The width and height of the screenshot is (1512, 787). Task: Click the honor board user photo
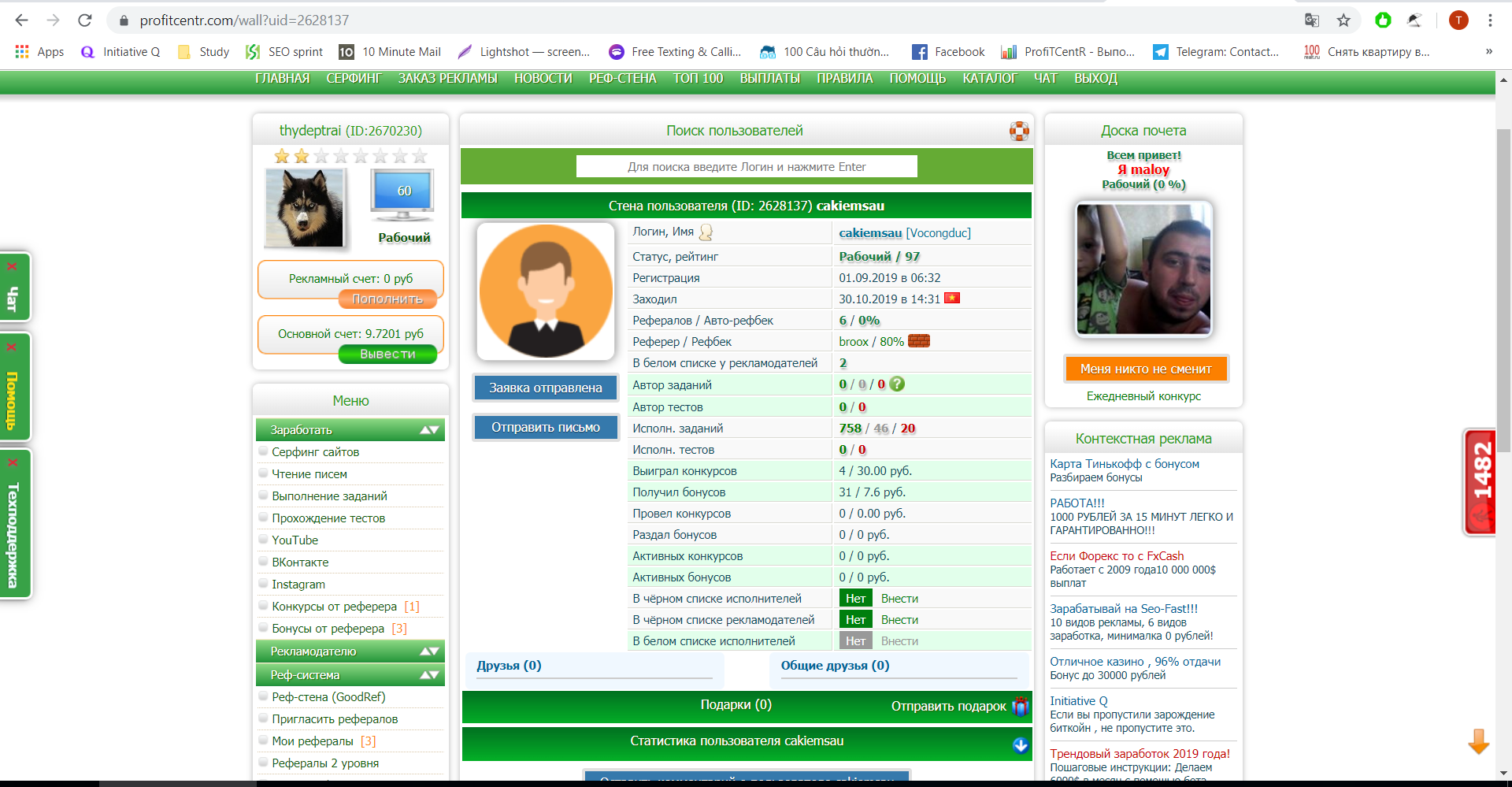1143,269
